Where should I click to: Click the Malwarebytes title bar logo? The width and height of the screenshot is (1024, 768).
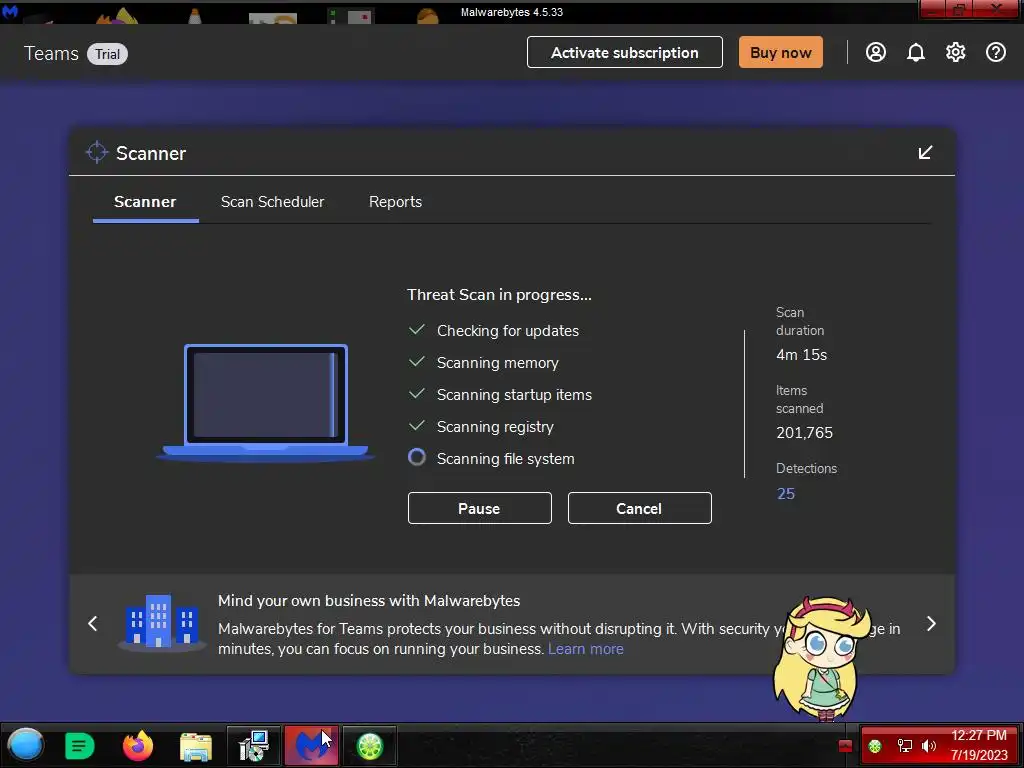(10, 11)
